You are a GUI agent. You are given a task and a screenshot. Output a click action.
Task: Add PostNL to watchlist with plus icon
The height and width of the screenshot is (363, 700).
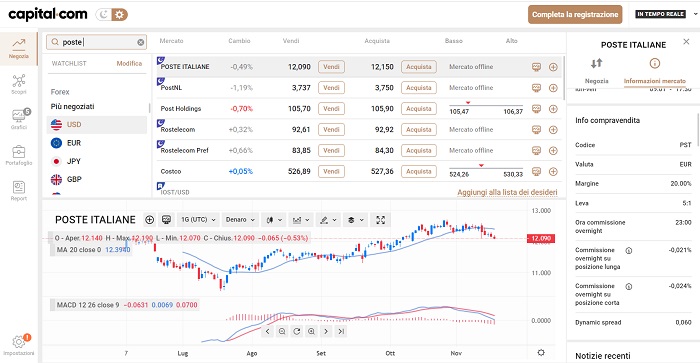553,88
